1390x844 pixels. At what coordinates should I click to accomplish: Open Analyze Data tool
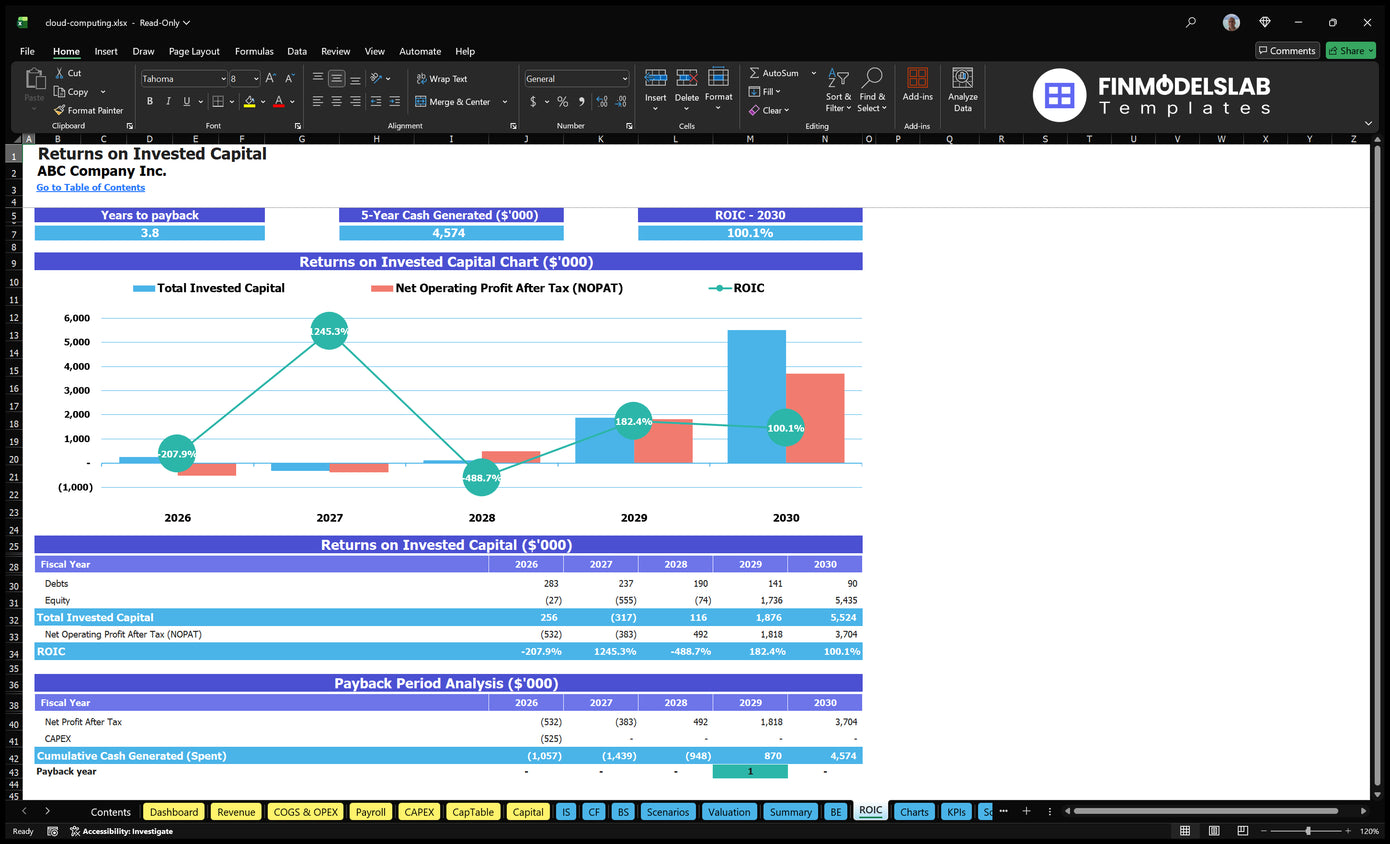coord(962,90)
